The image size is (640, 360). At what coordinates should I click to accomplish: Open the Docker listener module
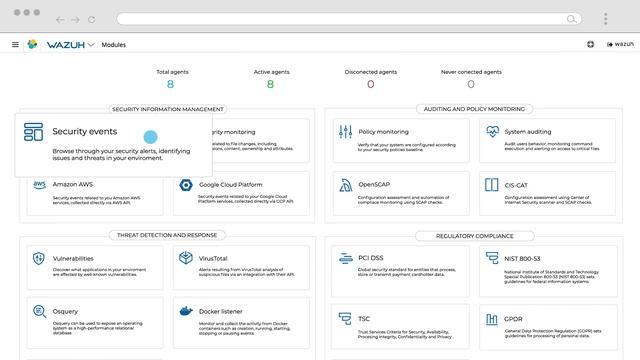click(241, 322)
